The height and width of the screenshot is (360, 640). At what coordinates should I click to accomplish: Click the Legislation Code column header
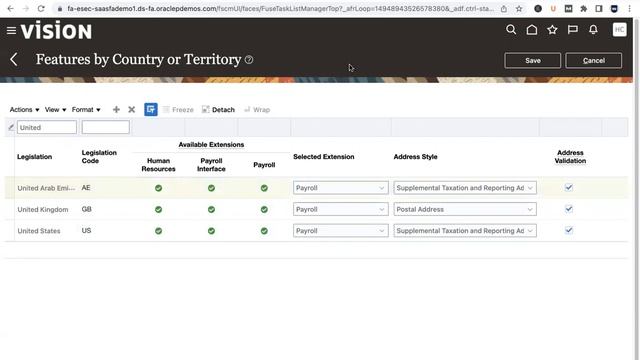[99, 157]
